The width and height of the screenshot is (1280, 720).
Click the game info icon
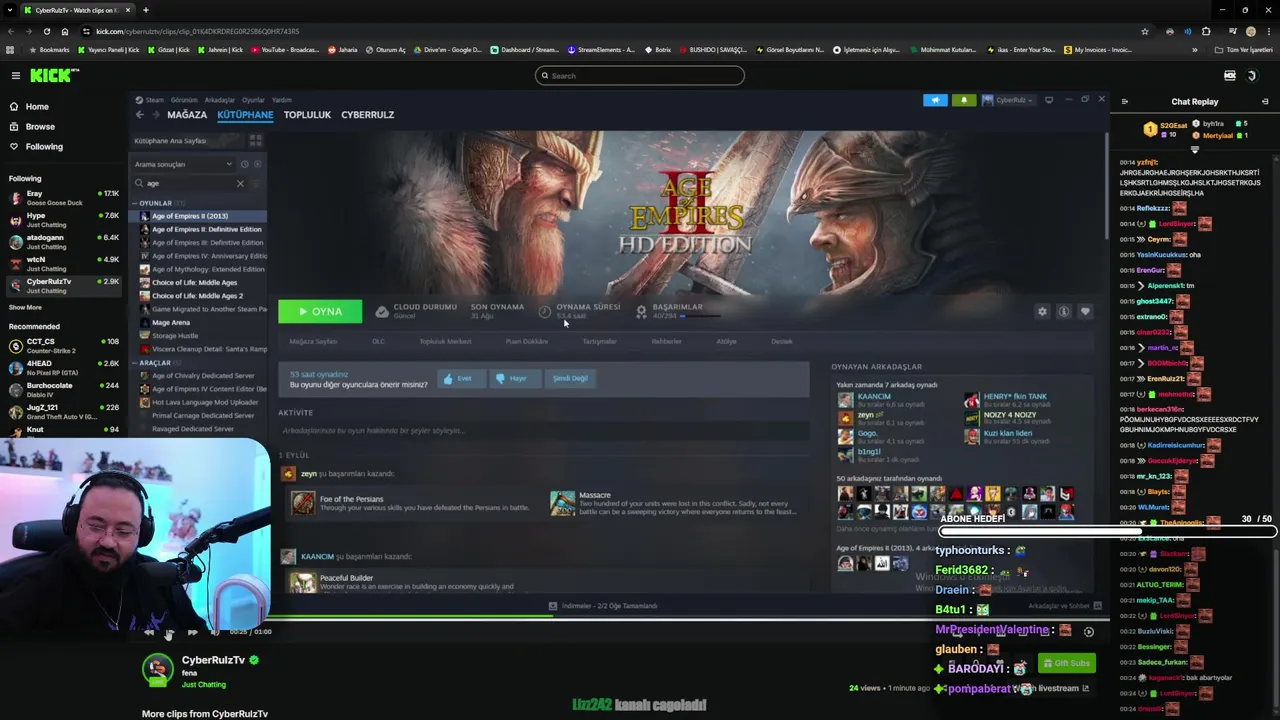point(1064,311)
